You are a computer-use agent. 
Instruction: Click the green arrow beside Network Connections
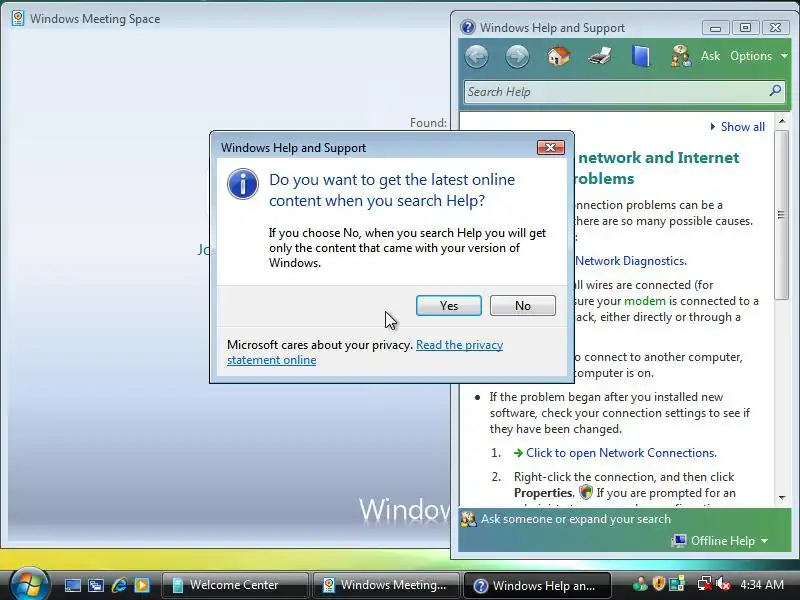pos(518,453)
